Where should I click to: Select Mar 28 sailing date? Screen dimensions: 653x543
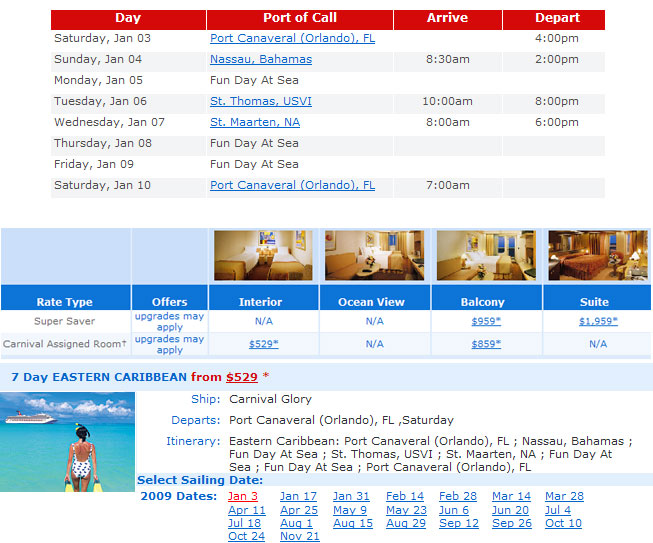[x=564, y=496]
